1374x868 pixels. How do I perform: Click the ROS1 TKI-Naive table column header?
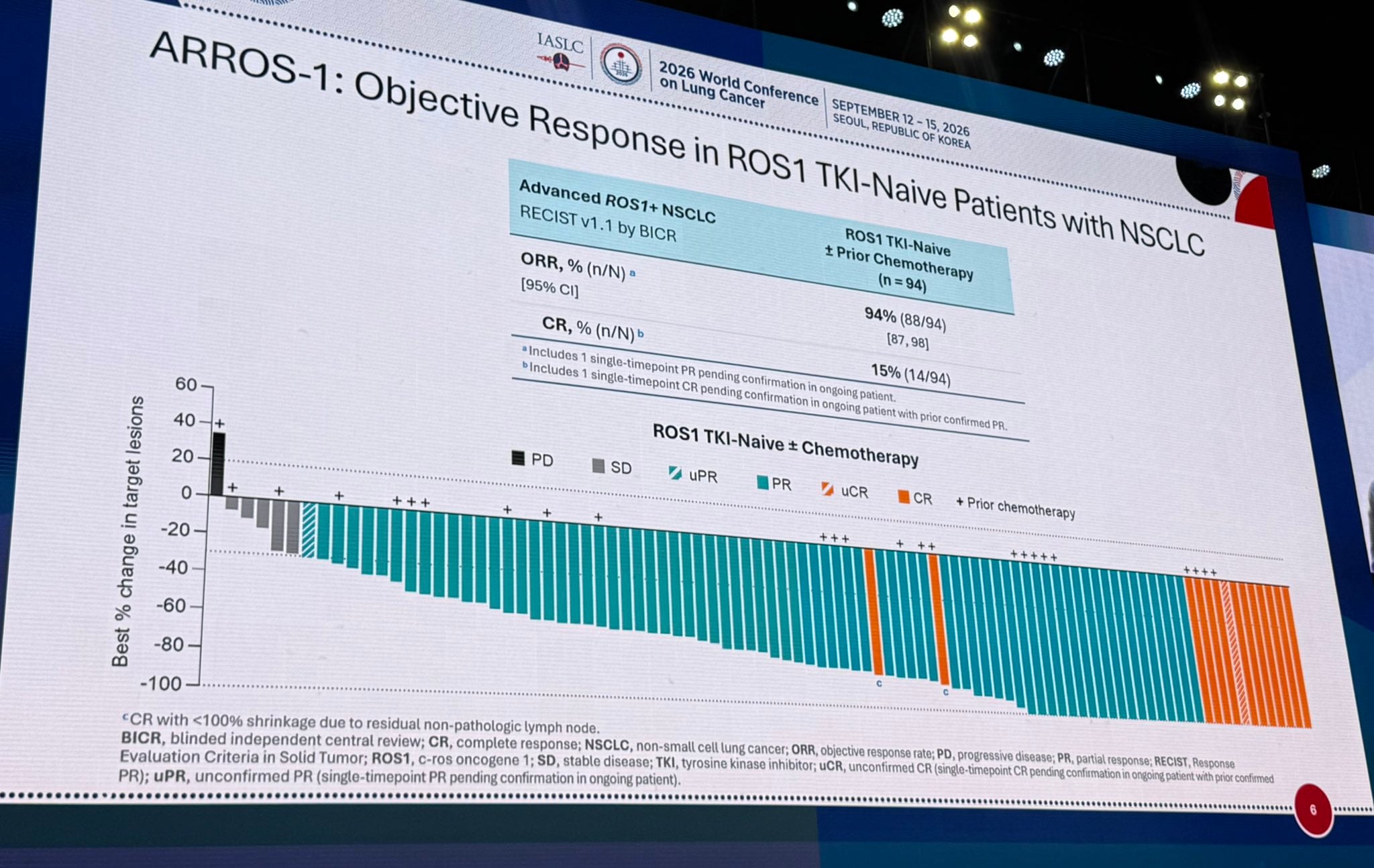pyautogui.click(x=898, y=260)
